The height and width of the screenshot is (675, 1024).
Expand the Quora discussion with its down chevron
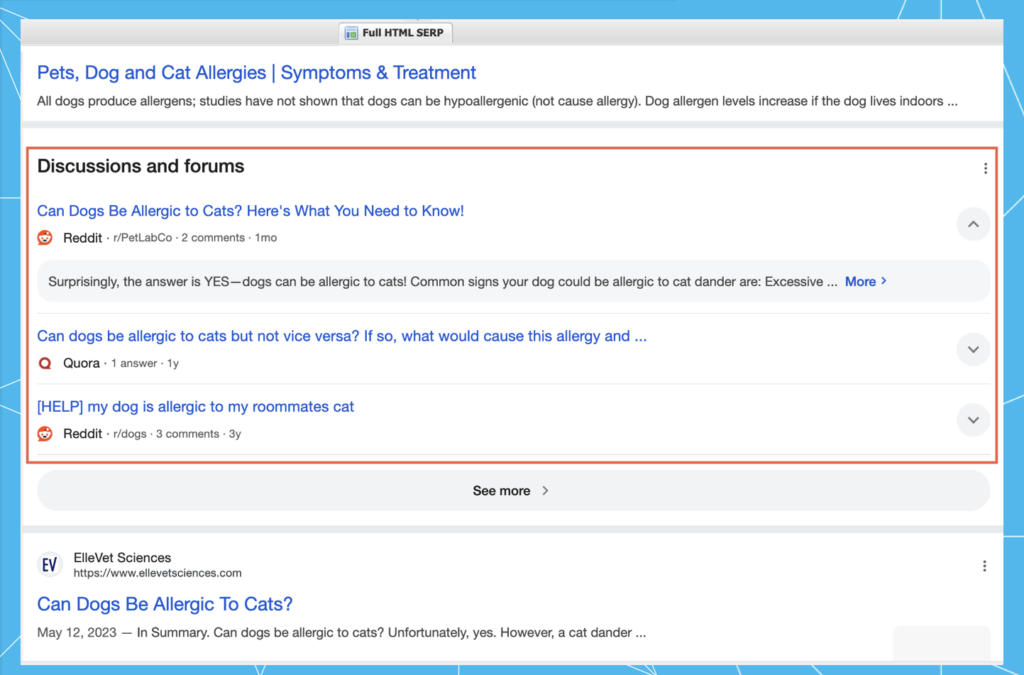click(972, 349)
